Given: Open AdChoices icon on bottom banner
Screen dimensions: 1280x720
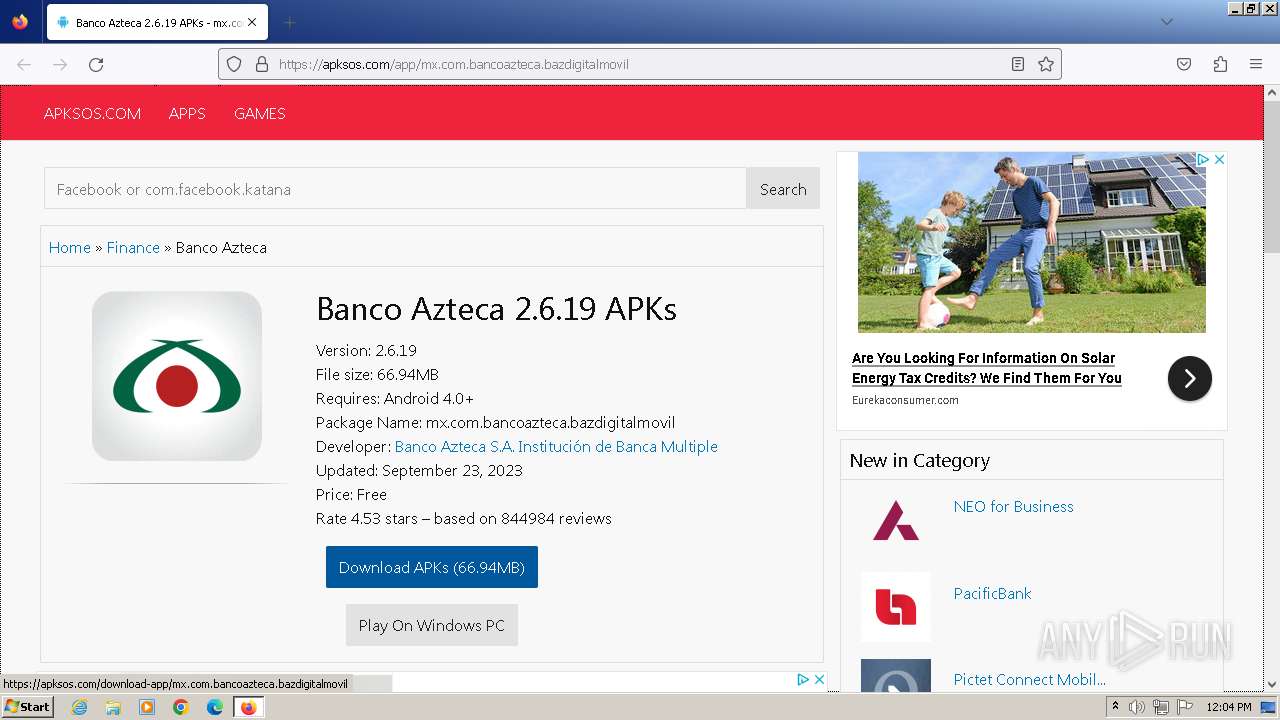Looking at the screenshot, I should (x=803, y=679).
